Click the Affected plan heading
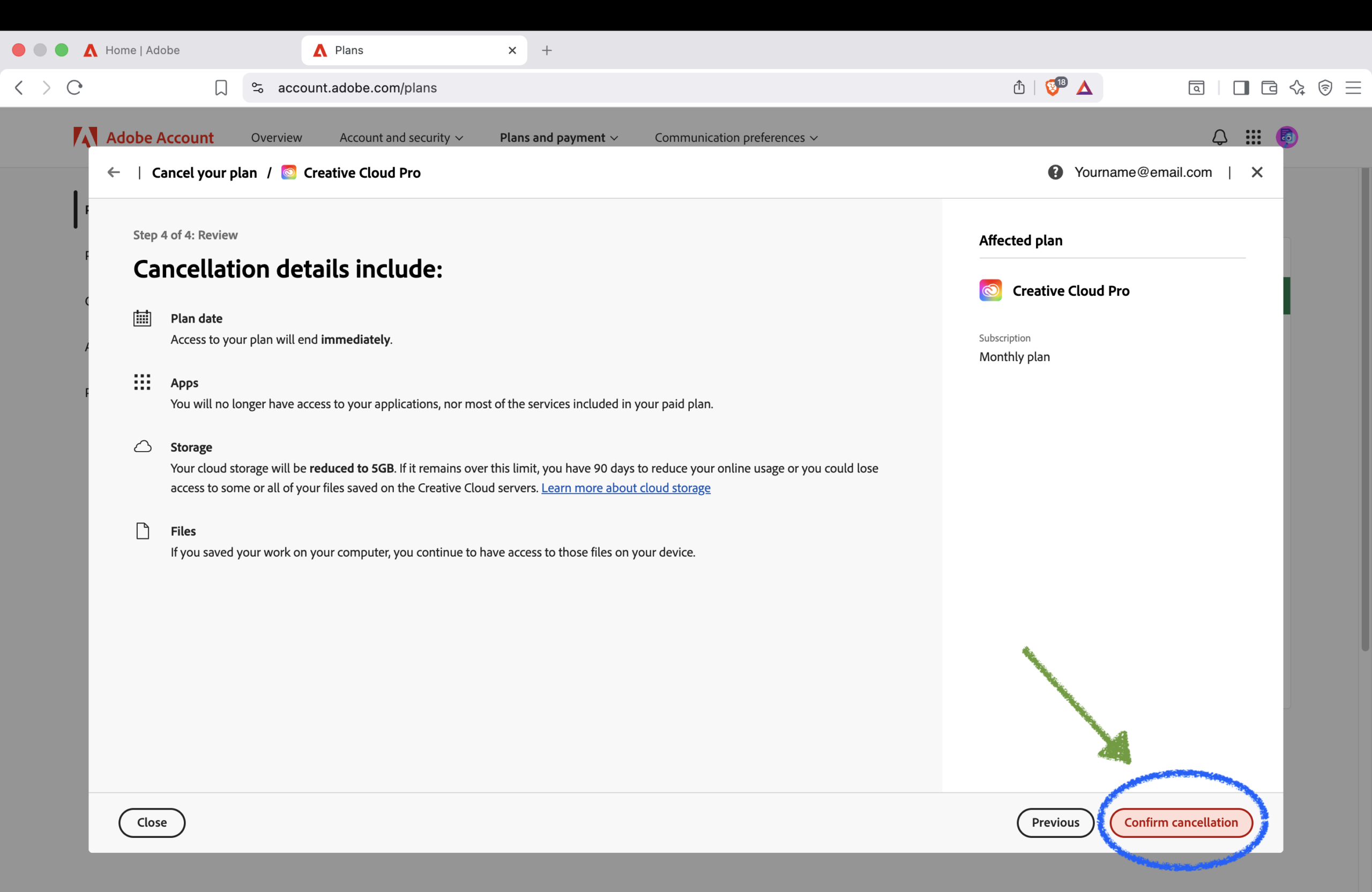Screen dimensions: 1372x892 coord(1020,241)
